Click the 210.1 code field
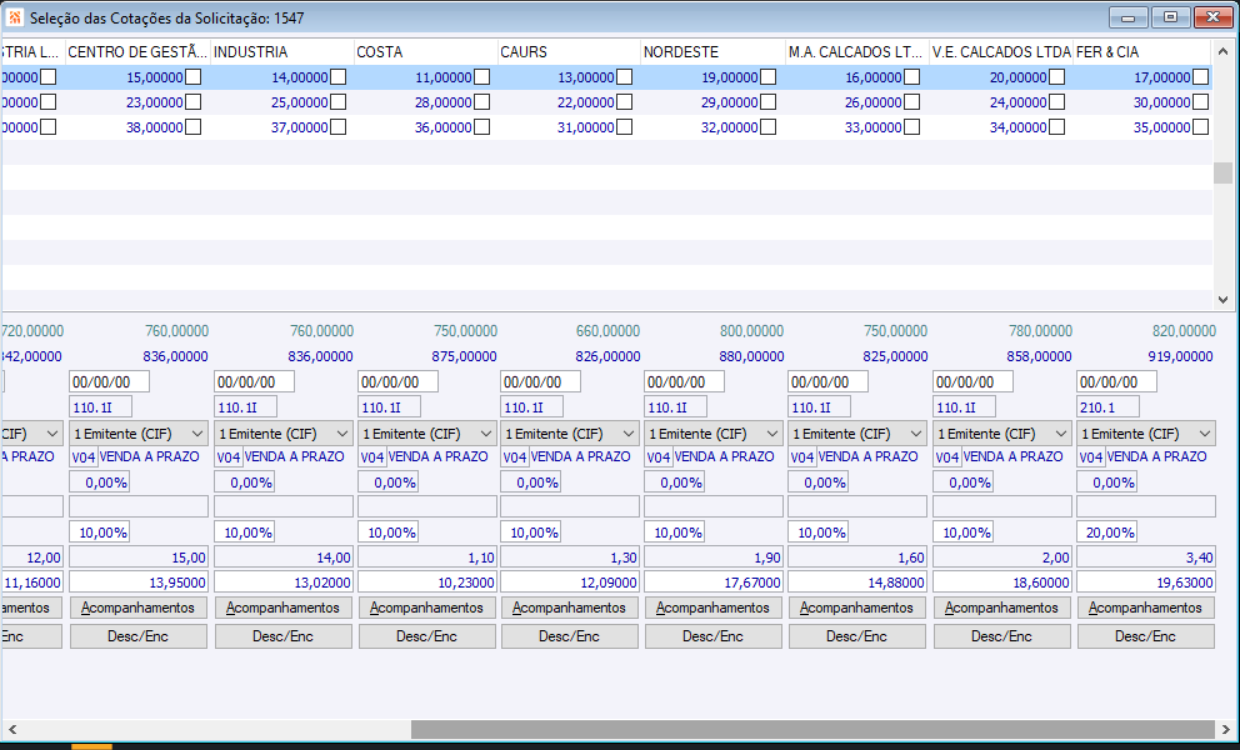The width and height of the screenshot is (1240, 750). (1108, 407)
